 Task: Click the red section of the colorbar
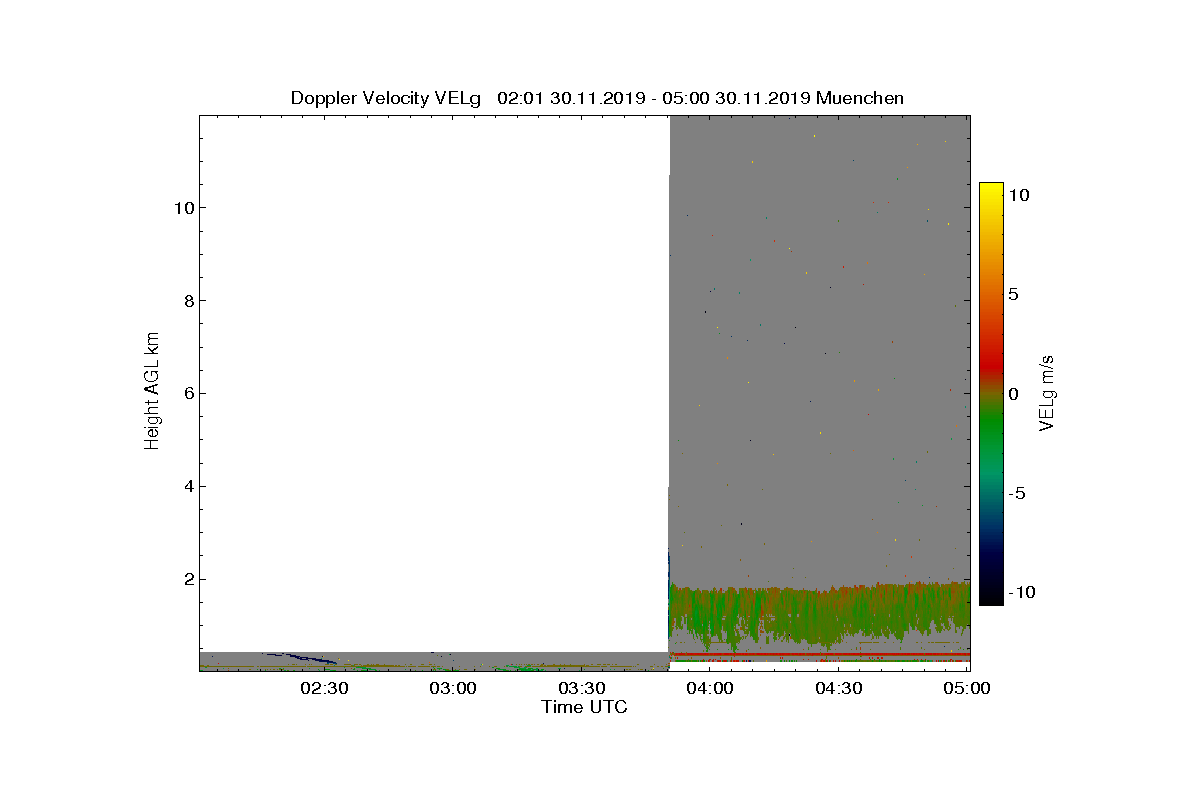[x=990, y=362]
